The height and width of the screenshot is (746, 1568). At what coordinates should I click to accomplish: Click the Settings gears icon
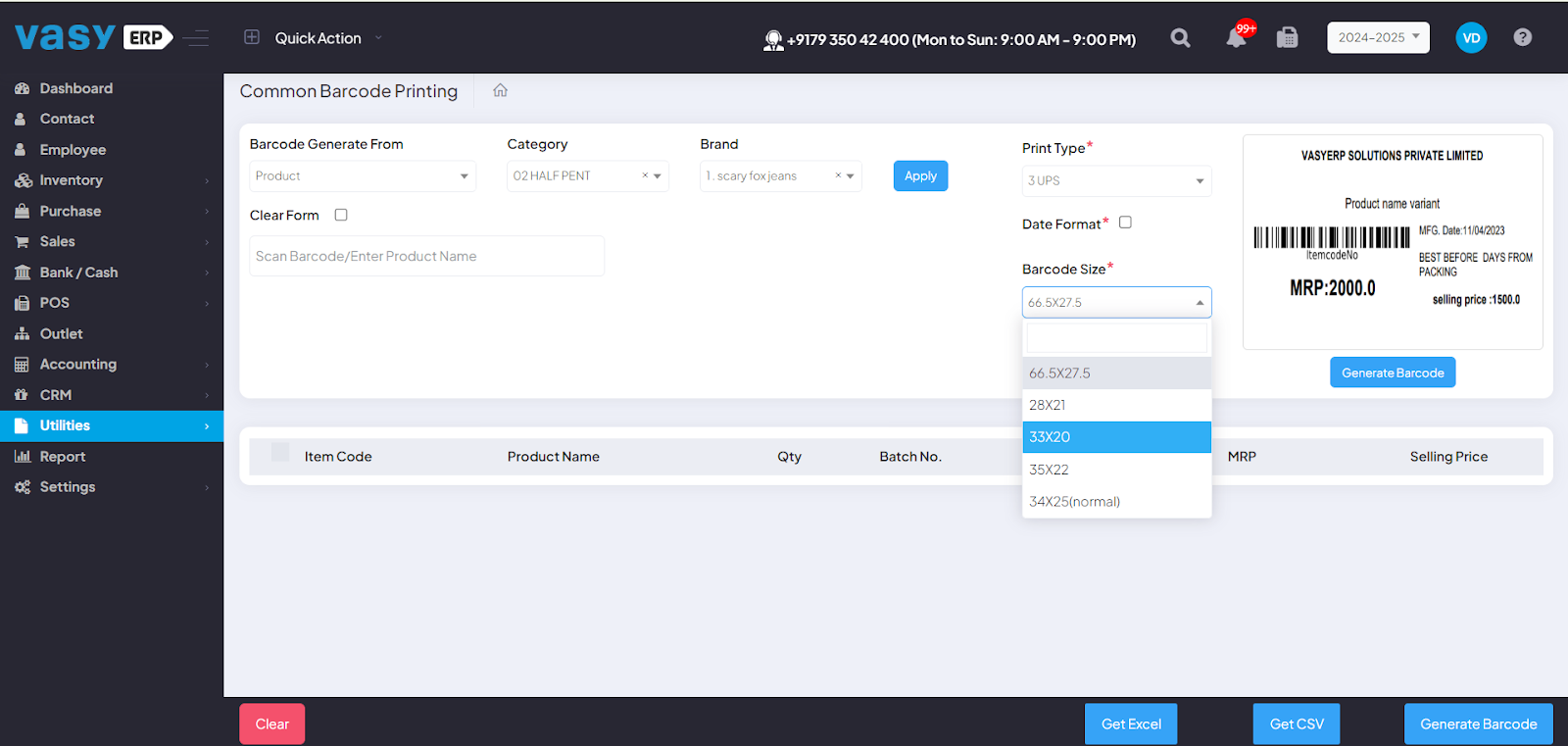22,487
